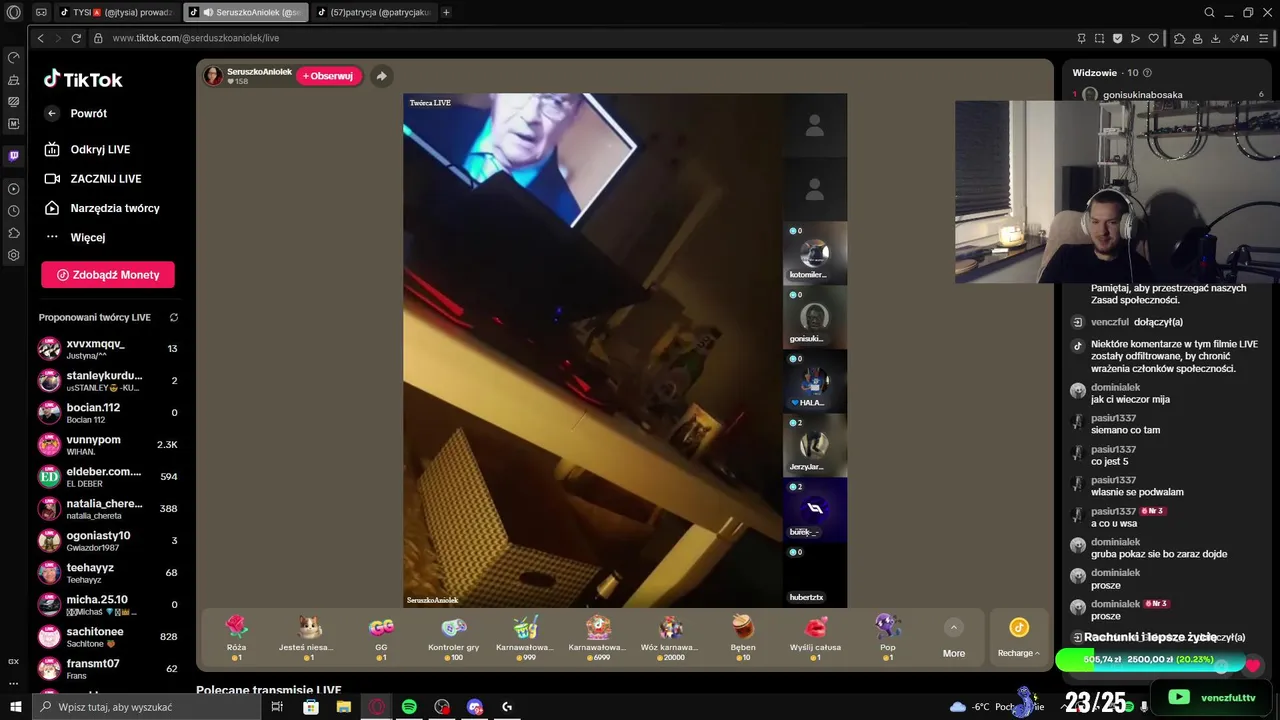Viewport: 1280px width, 720px height.
Task: Send the Róża gift
Action: (236, 636)
